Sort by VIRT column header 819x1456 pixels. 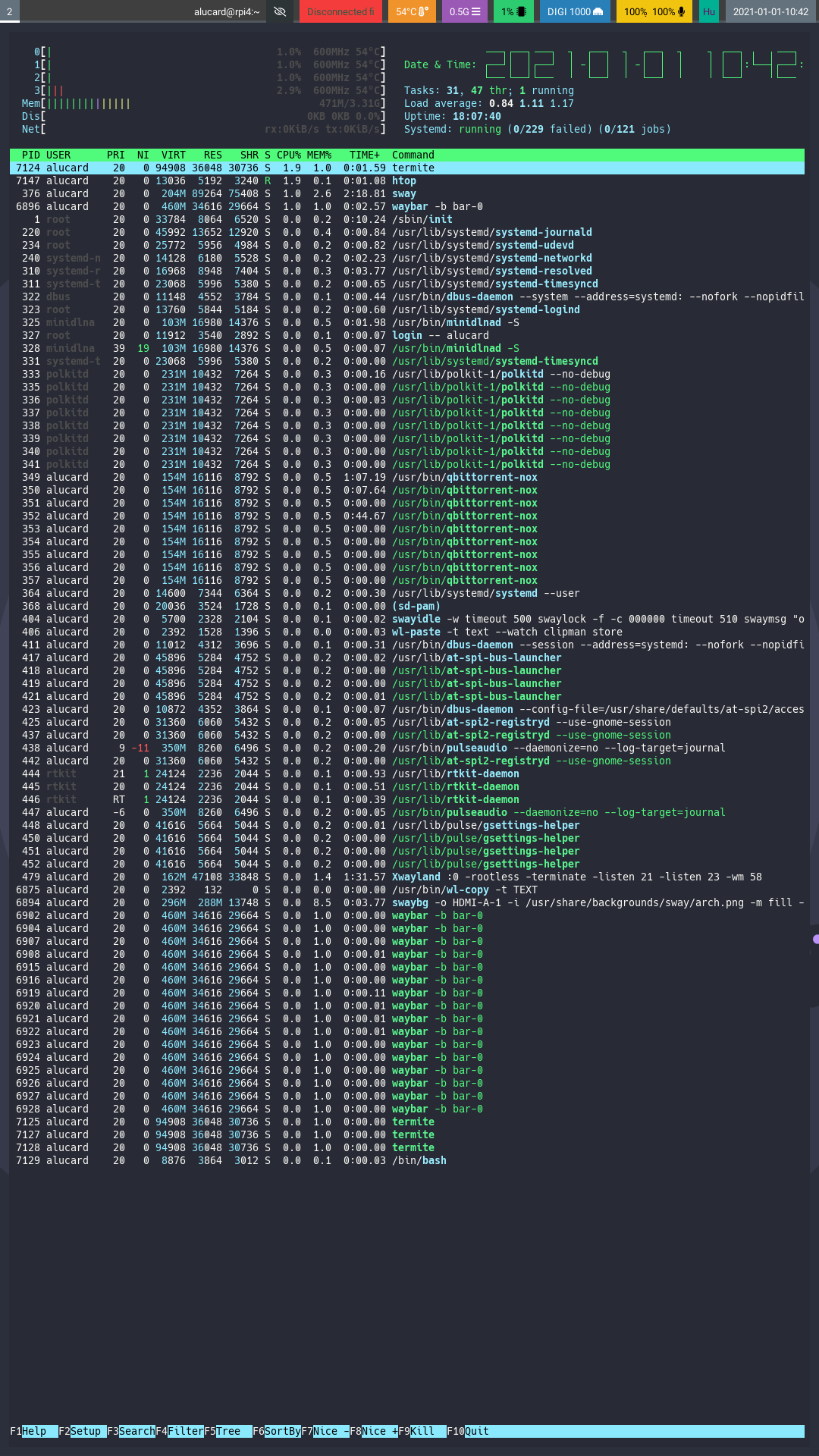pyautogui.click(x=174, y=155)
